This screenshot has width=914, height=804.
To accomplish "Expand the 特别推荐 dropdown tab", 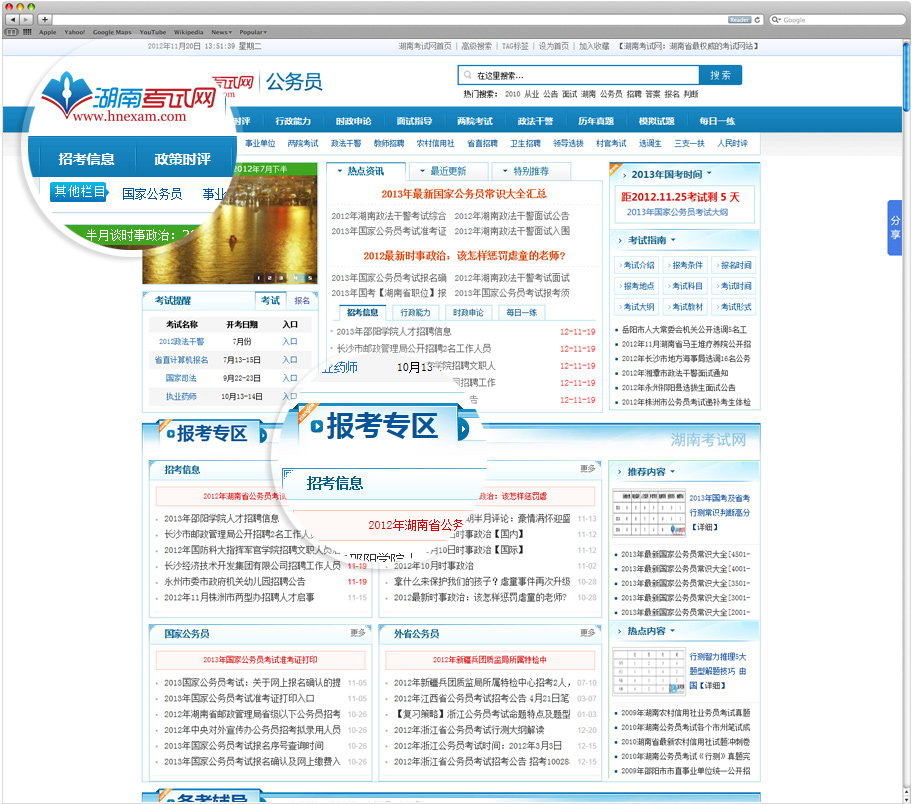I will pos(534,171).
